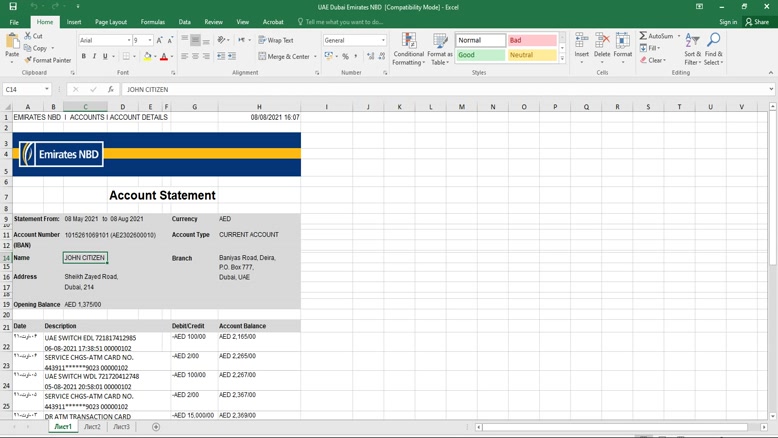Viewport: 778px width, 438px height.
Task: Switch to sheet tab Лист3
Action: (121, 427)
